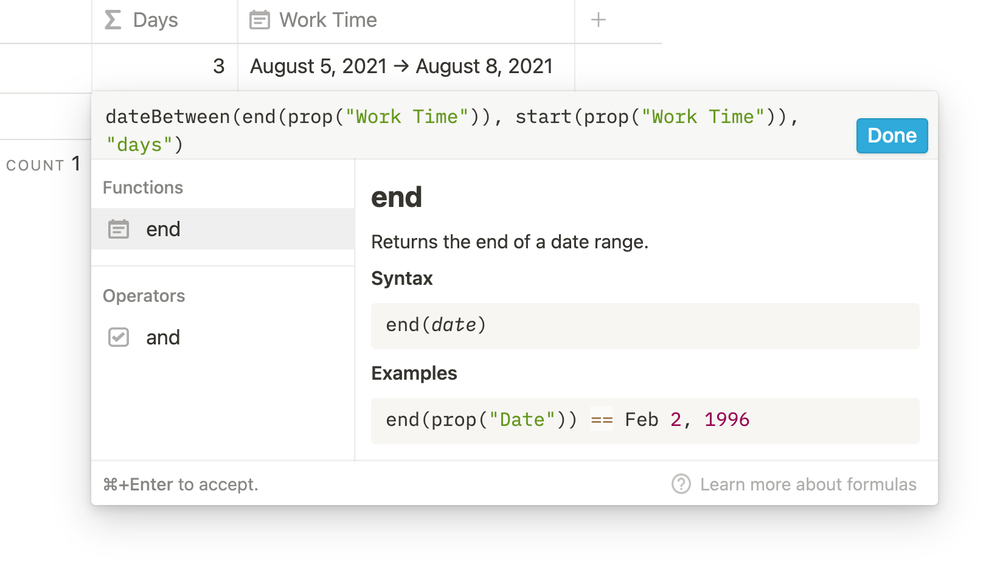
Task: Click the end(prop("Date")) example block
Action: pyautogui.click(x=645, y=421)
